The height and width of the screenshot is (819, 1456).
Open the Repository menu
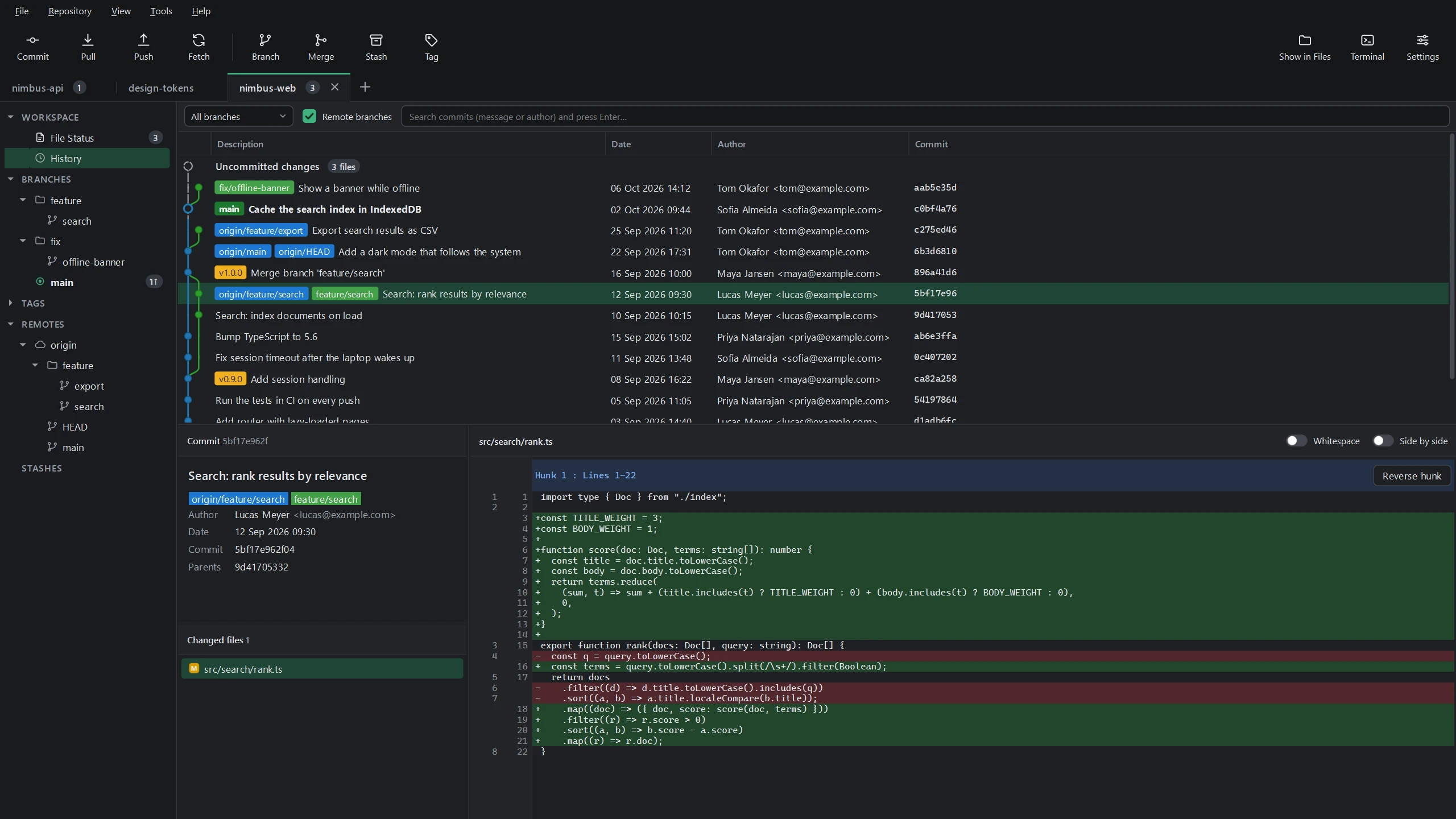[70, 11]
